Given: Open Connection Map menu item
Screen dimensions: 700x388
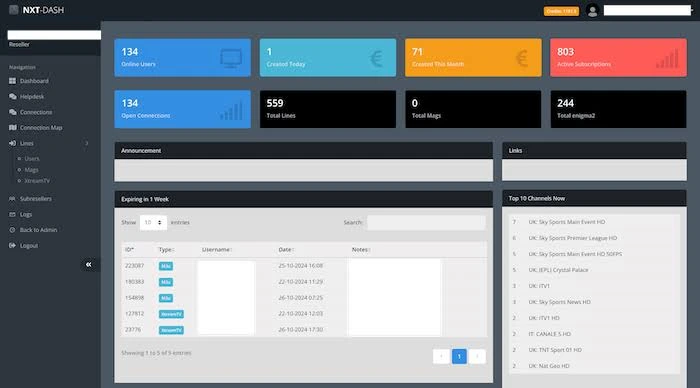Looking at the screenshot, I should click(x=41, y=128).
